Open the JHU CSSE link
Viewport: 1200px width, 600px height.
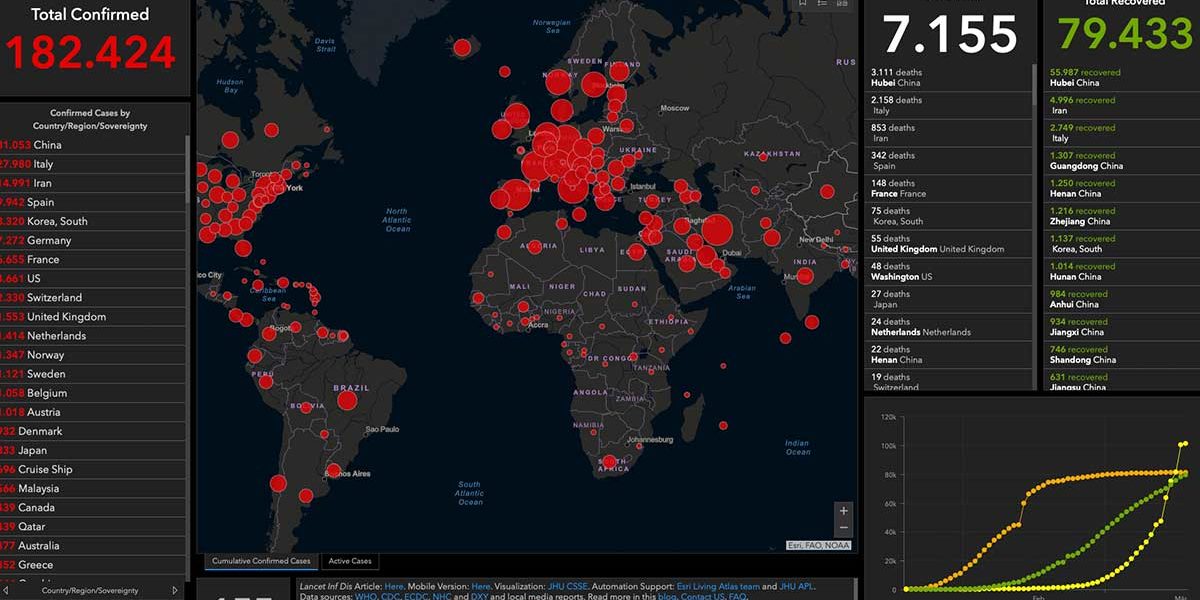[x=567, y=586]
